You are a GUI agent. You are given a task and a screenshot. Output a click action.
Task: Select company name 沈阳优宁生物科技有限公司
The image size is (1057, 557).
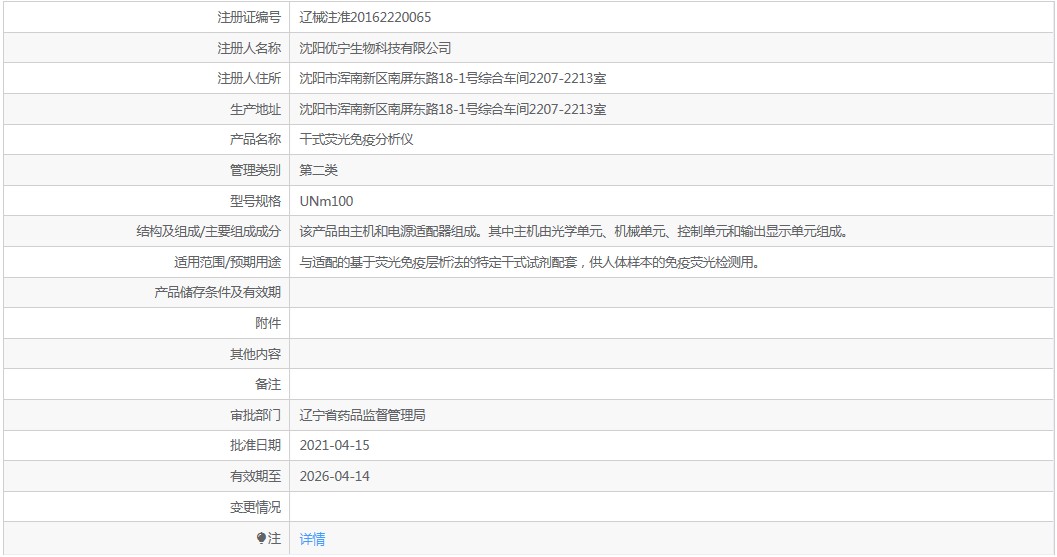(x=375, y=48)
